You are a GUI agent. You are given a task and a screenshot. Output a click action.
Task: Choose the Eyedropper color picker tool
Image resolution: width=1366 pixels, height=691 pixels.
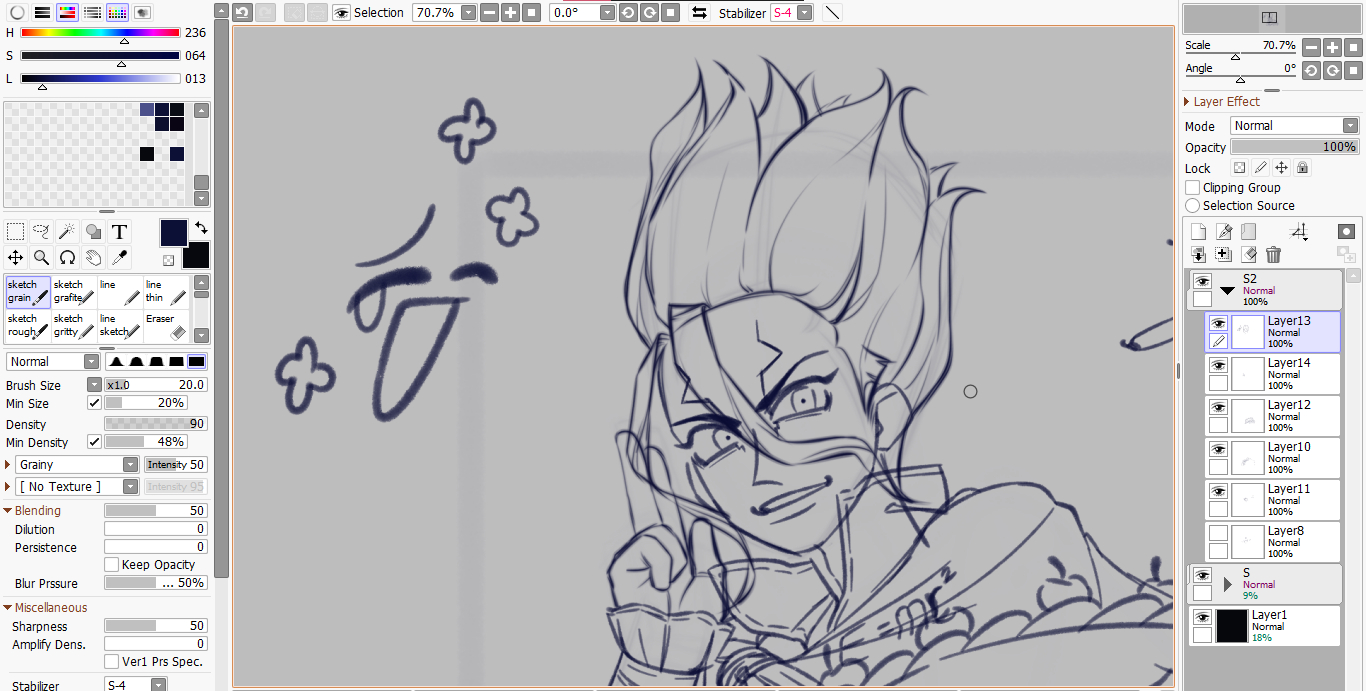coord(119,258)
